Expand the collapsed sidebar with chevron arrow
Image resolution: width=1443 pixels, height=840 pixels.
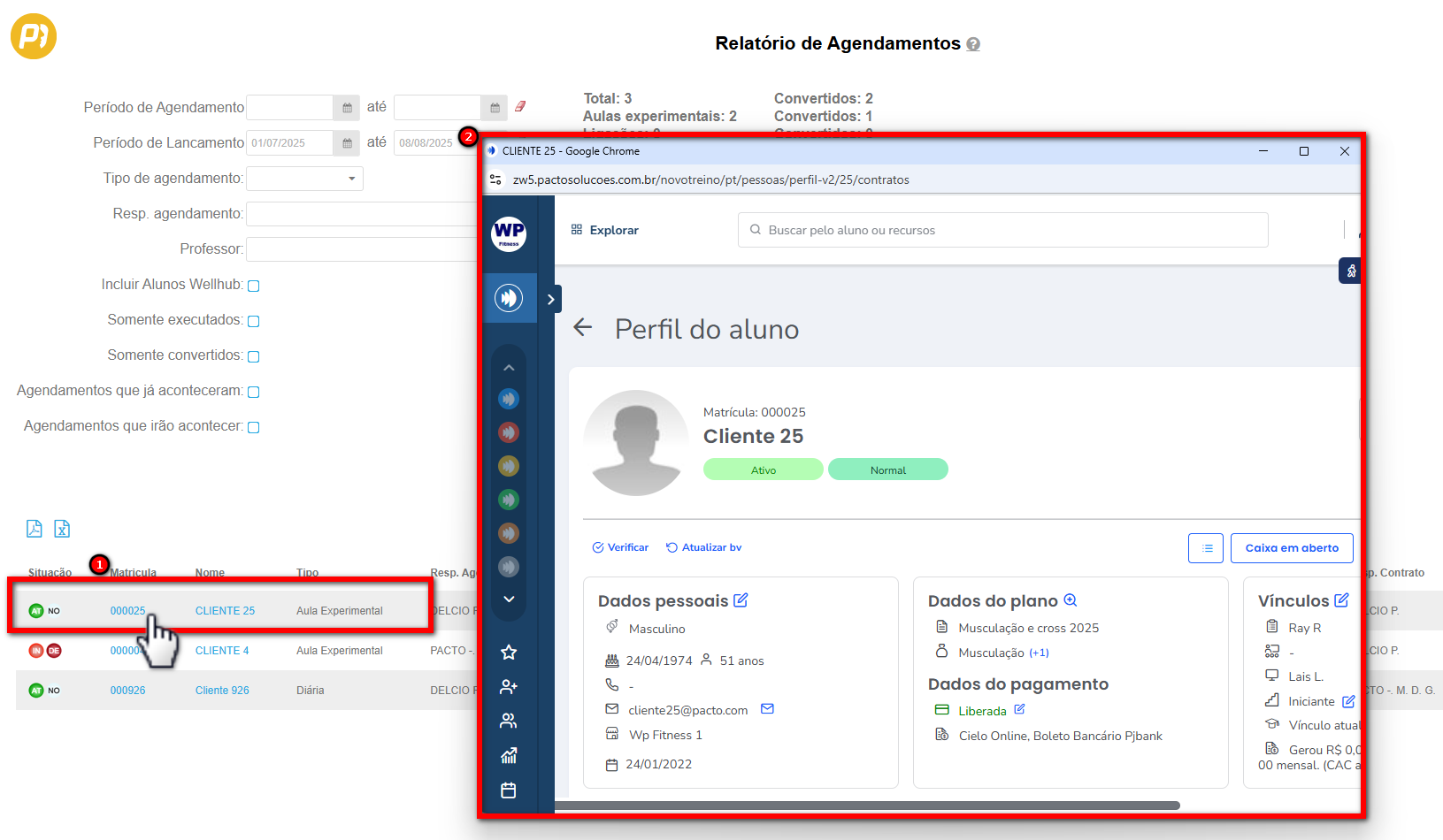550,300
